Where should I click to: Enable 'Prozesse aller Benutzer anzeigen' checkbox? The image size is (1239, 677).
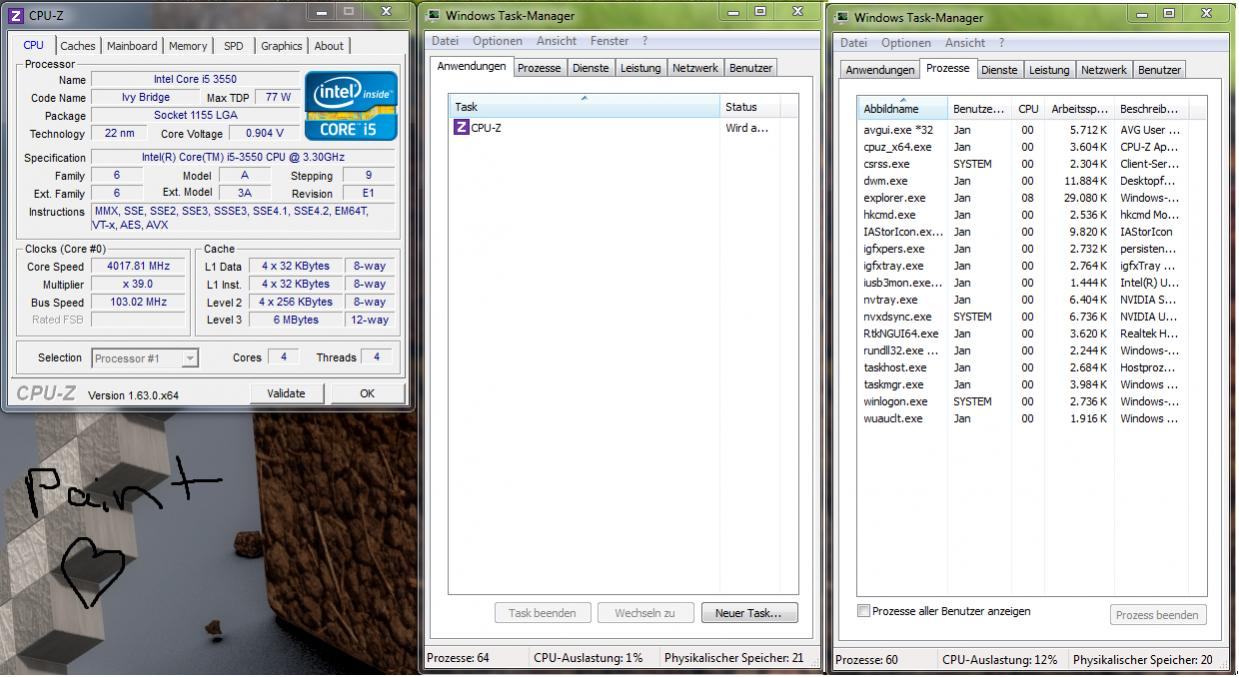[x=864, y=611]
